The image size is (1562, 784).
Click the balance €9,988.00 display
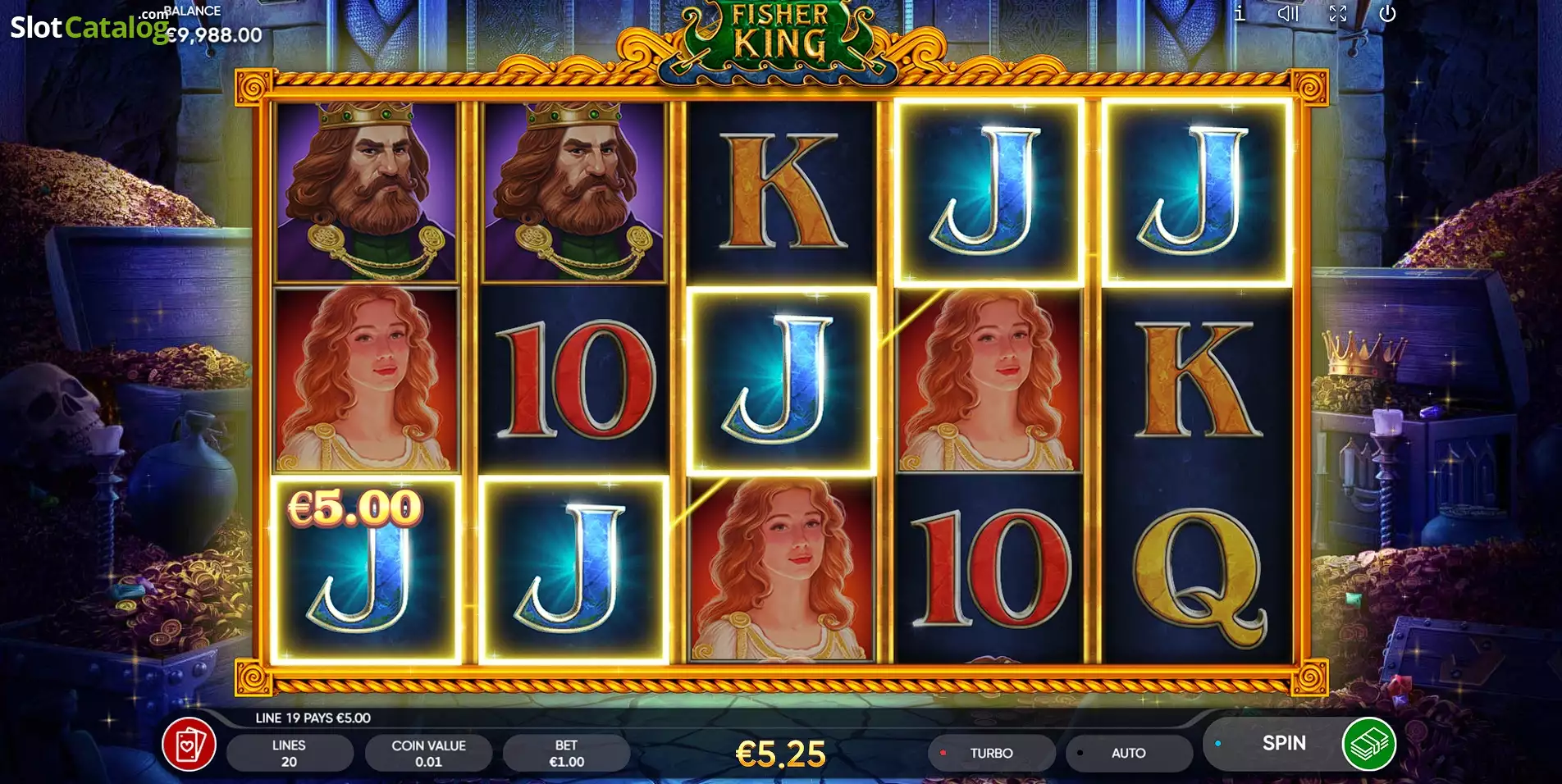tap(213, 34)
